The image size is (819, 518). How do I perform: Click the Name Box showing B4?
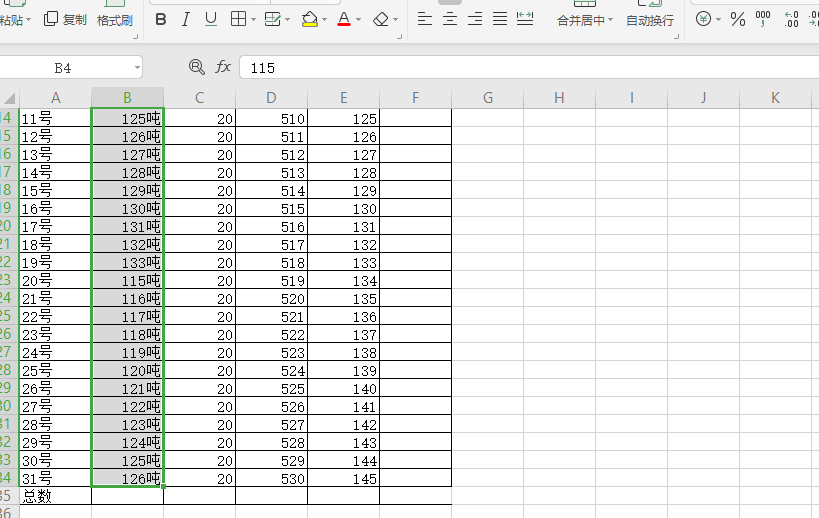pos(63,68)
